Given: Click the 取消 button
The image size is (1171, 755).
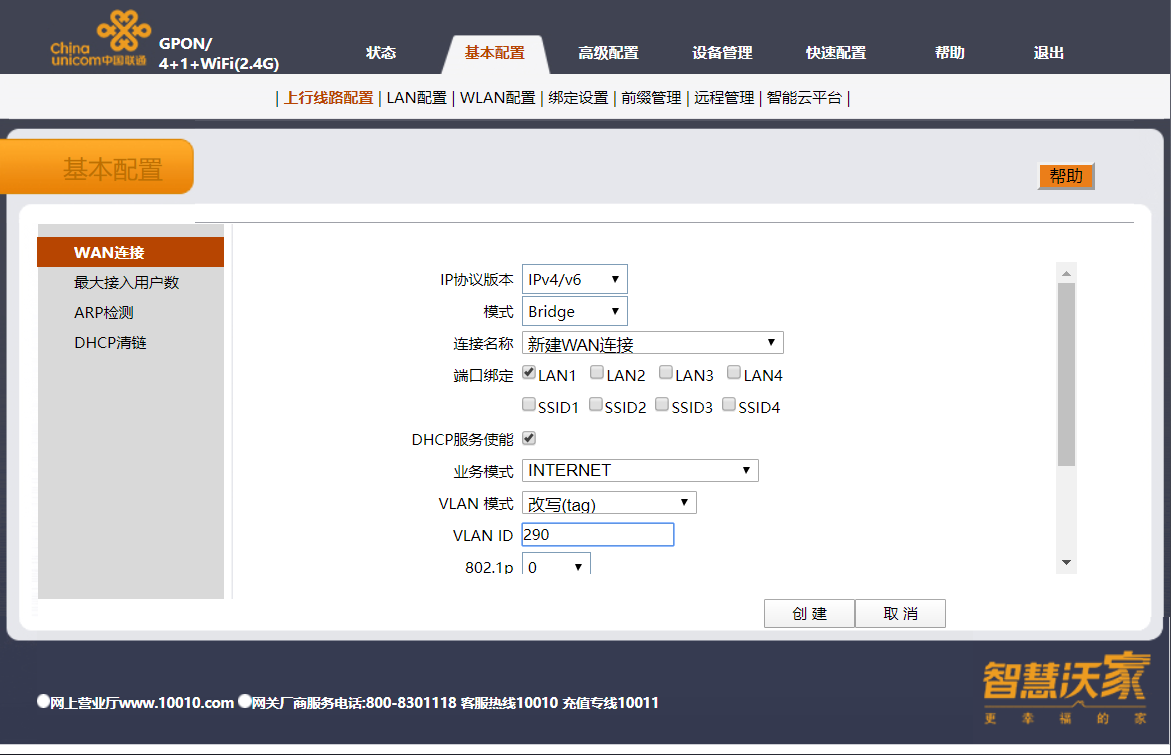Looking at the screenshot, I should click(x=900, y=613).
